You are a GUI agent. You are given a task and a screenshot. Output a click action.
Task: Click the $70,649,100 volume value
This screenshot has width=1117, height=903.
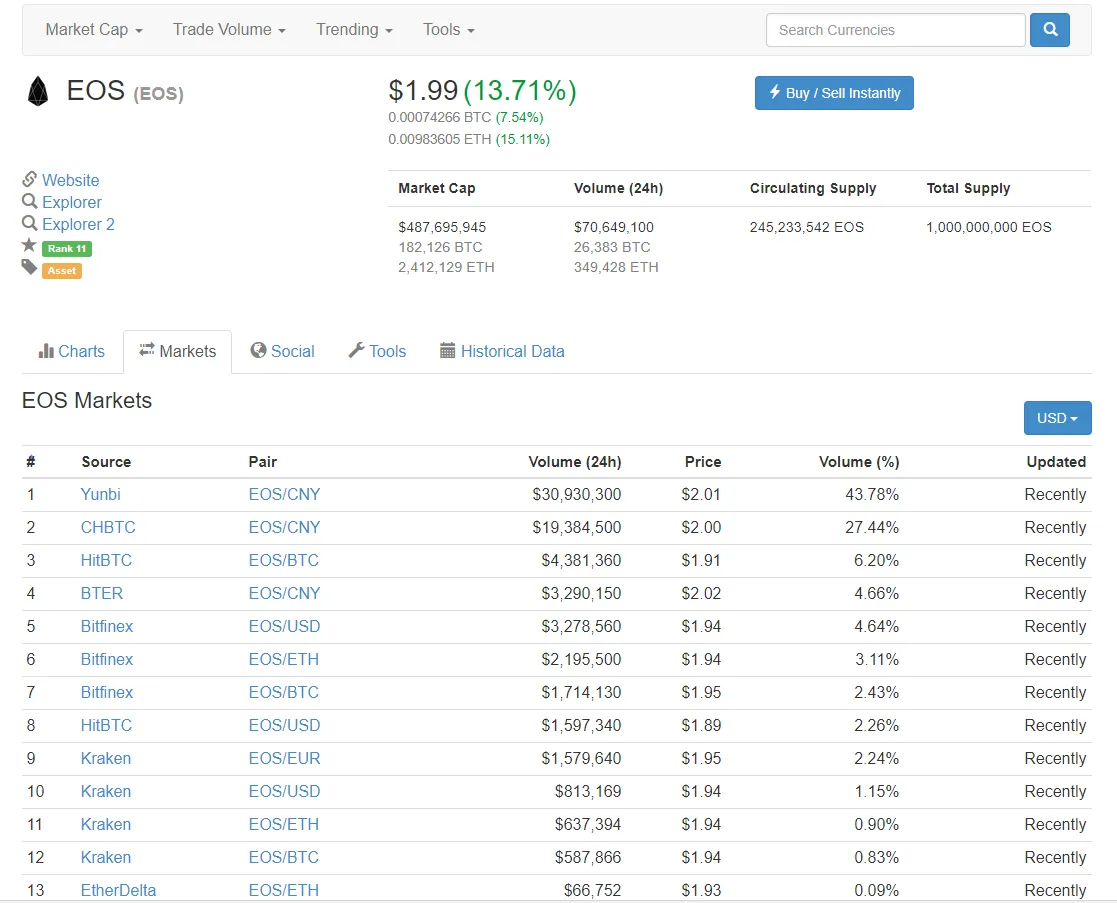coord(614,227)
